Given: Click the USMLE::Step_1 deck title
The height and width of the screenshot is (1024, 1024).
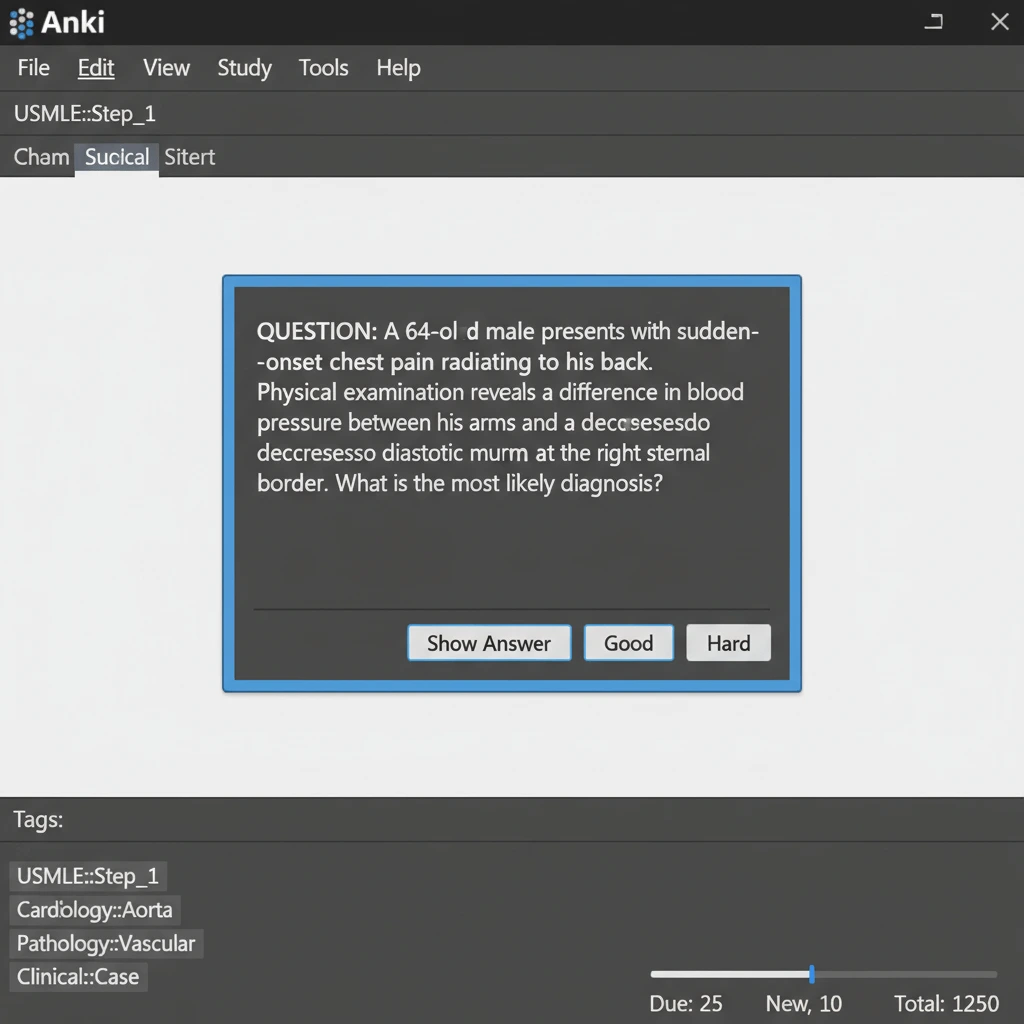Looking at the screenshot, I should pyautogui.click(x=85, y=114).
